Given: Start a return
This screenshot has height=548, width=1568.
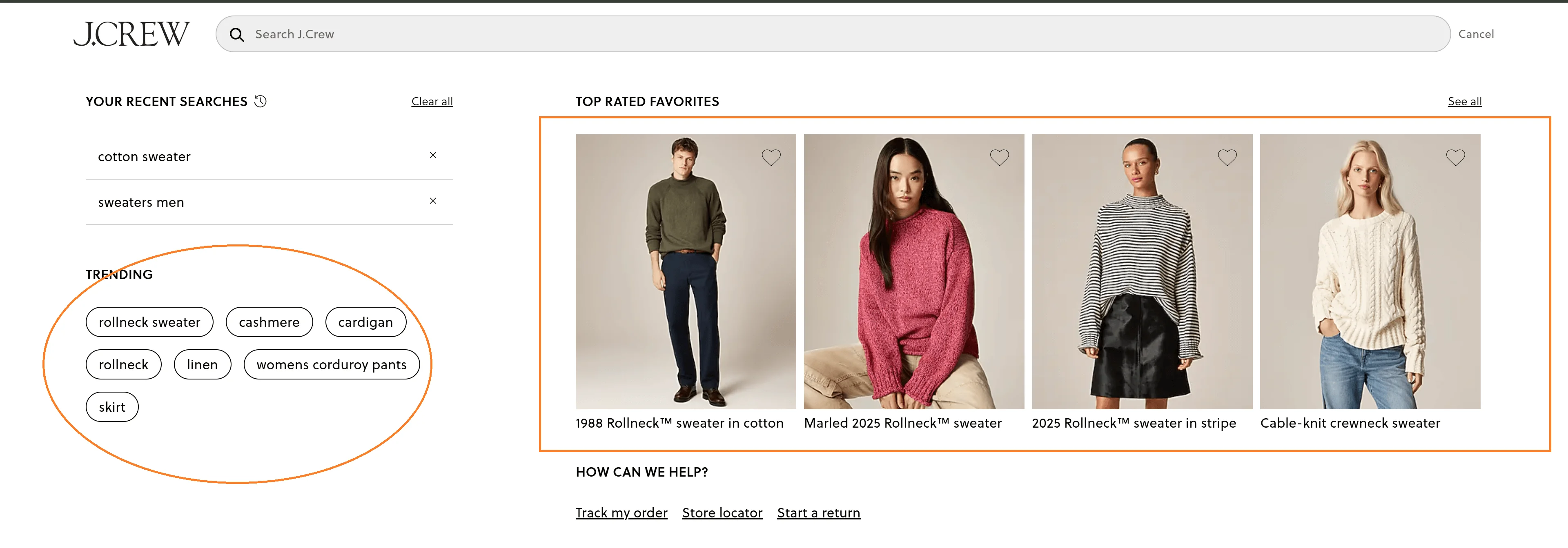Looking at the screenshot, I should tap(818, 512).
